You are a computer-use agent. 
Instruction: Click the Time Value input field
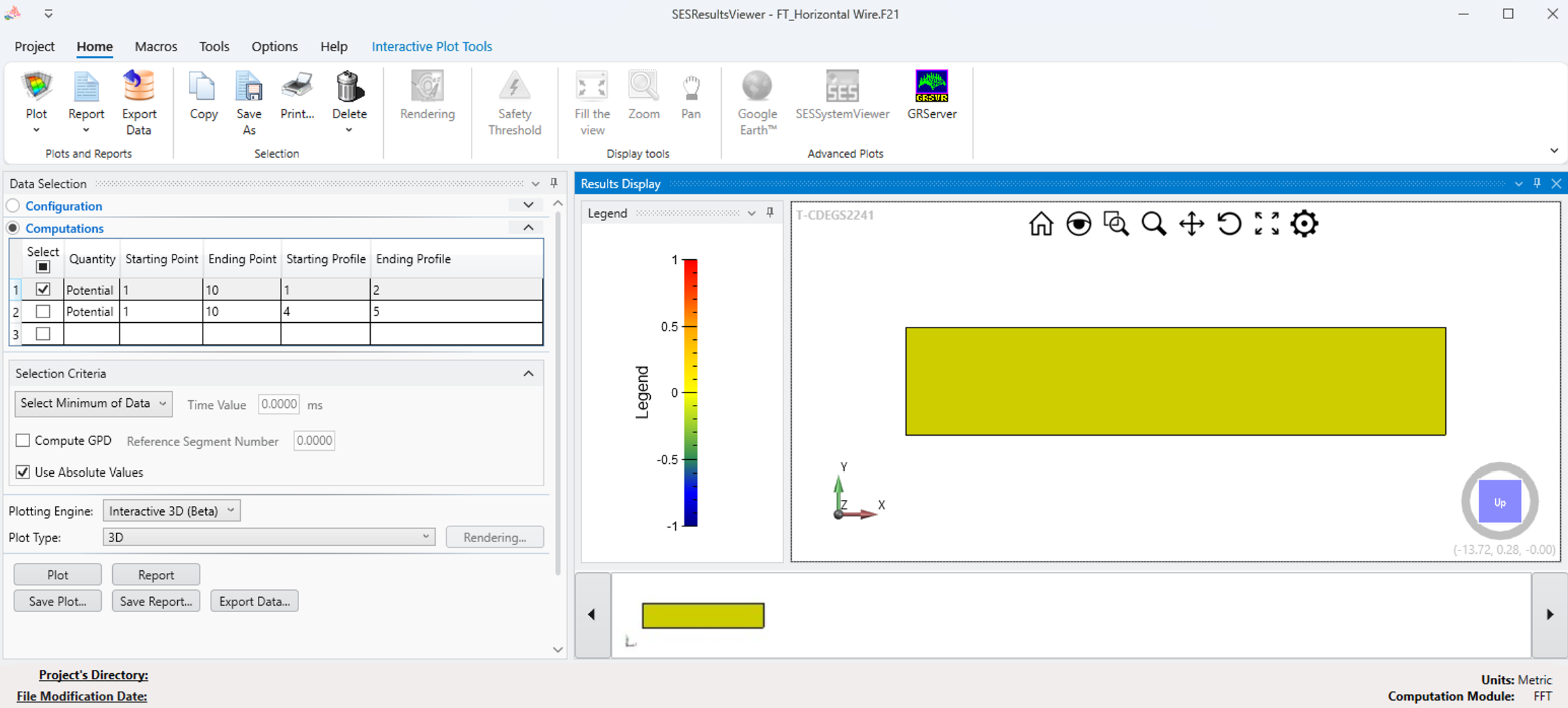[279, 404]
